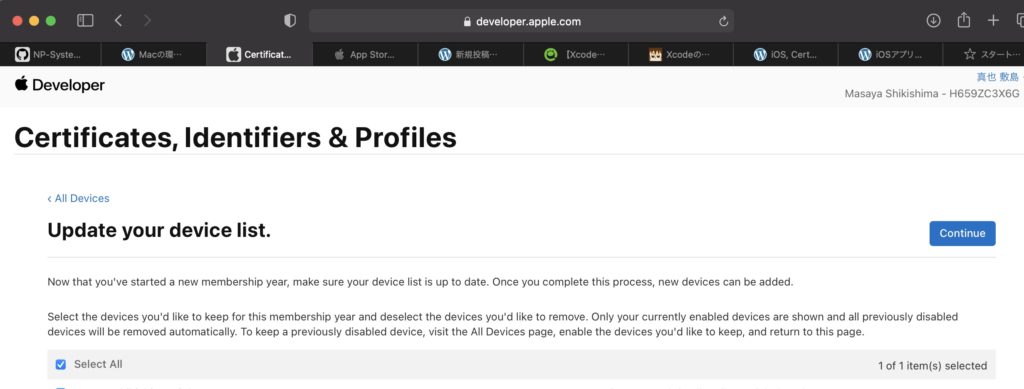Open the Share icon in the toolbar
The width and height of the screenshot is (1024, 389).
pos(963,20)
